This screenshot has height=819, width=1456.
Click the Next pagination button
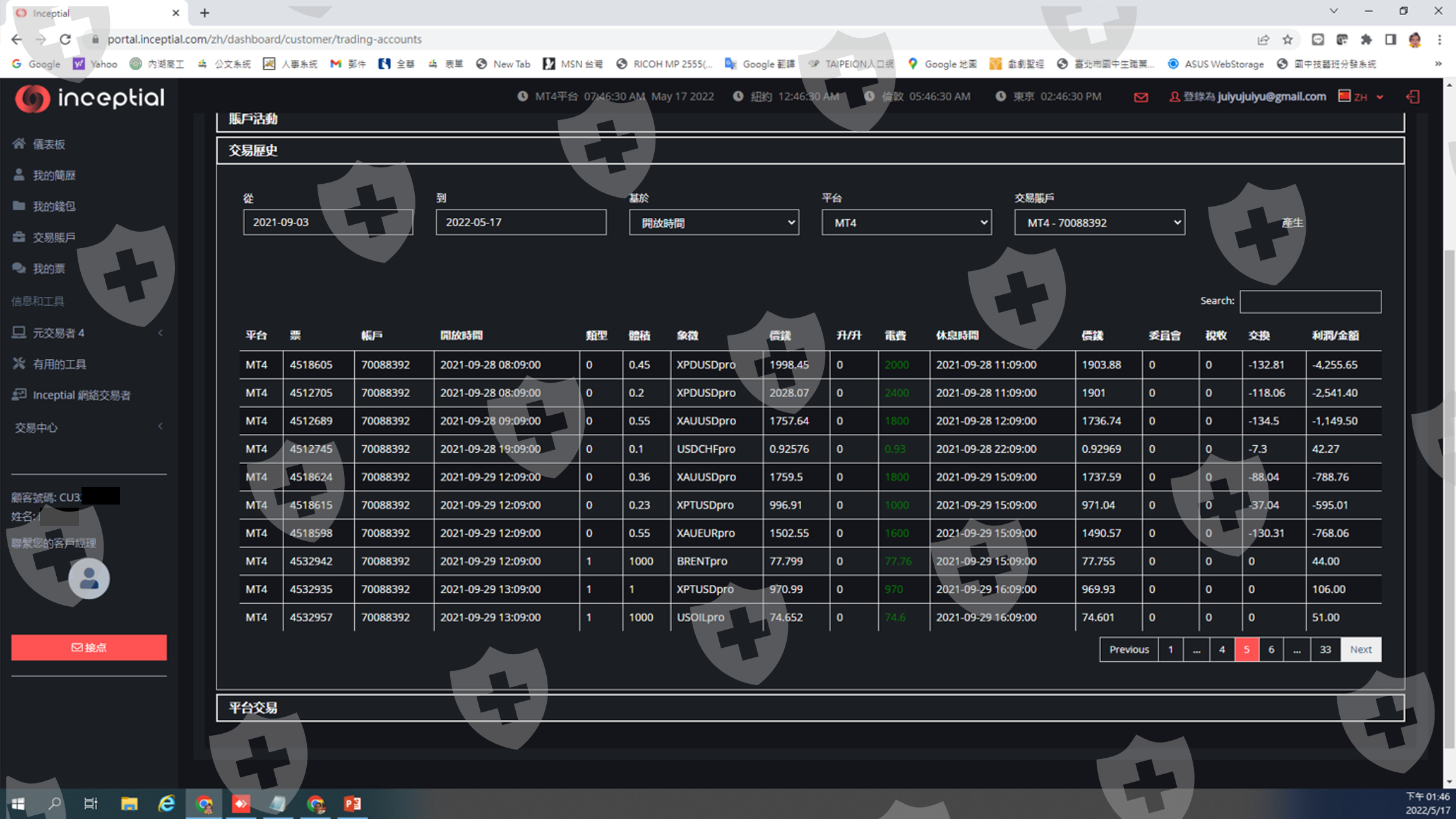[x=1361, y=649]
